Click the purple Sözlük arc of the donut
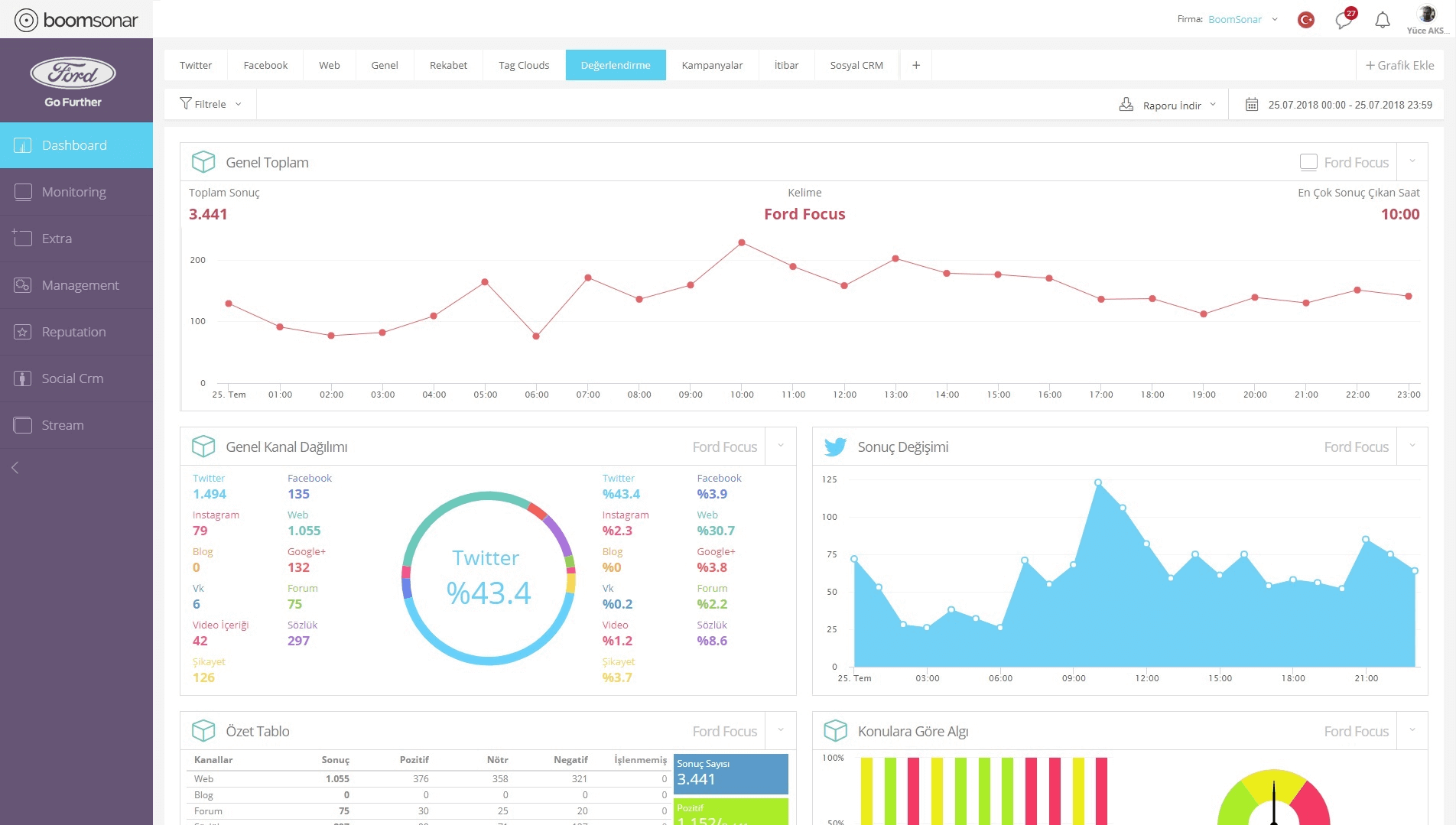 pos(561,536)
